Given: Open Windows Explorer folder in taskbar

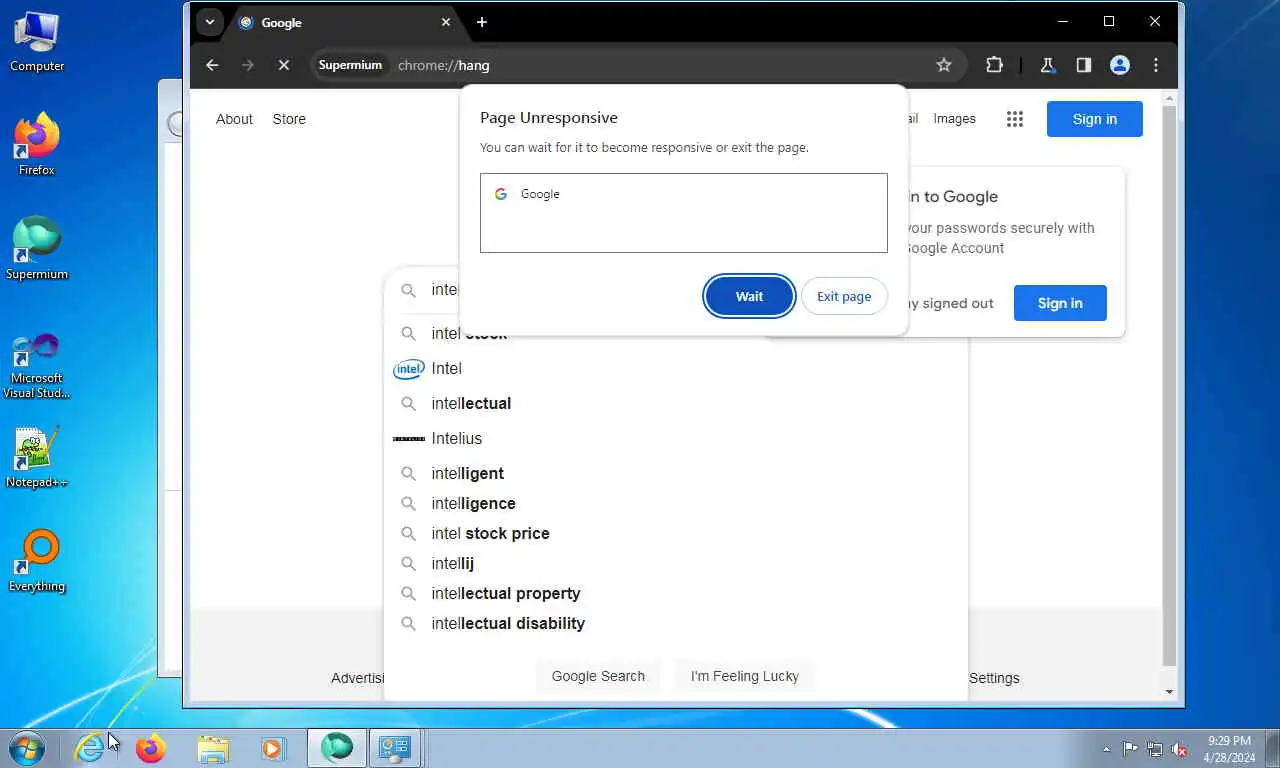Looking at the screenshot, I should [x=212, y=748].
